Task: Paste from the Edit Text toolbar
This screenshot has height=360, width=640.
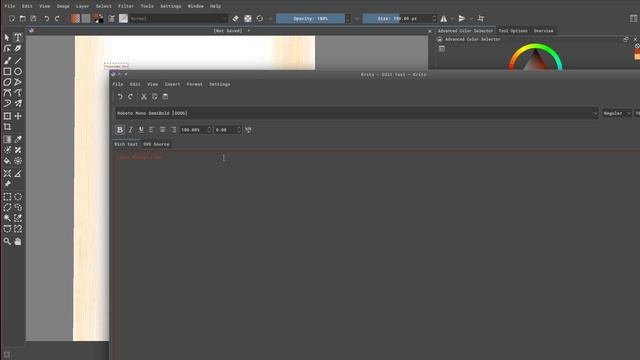Action: [165, 97]
